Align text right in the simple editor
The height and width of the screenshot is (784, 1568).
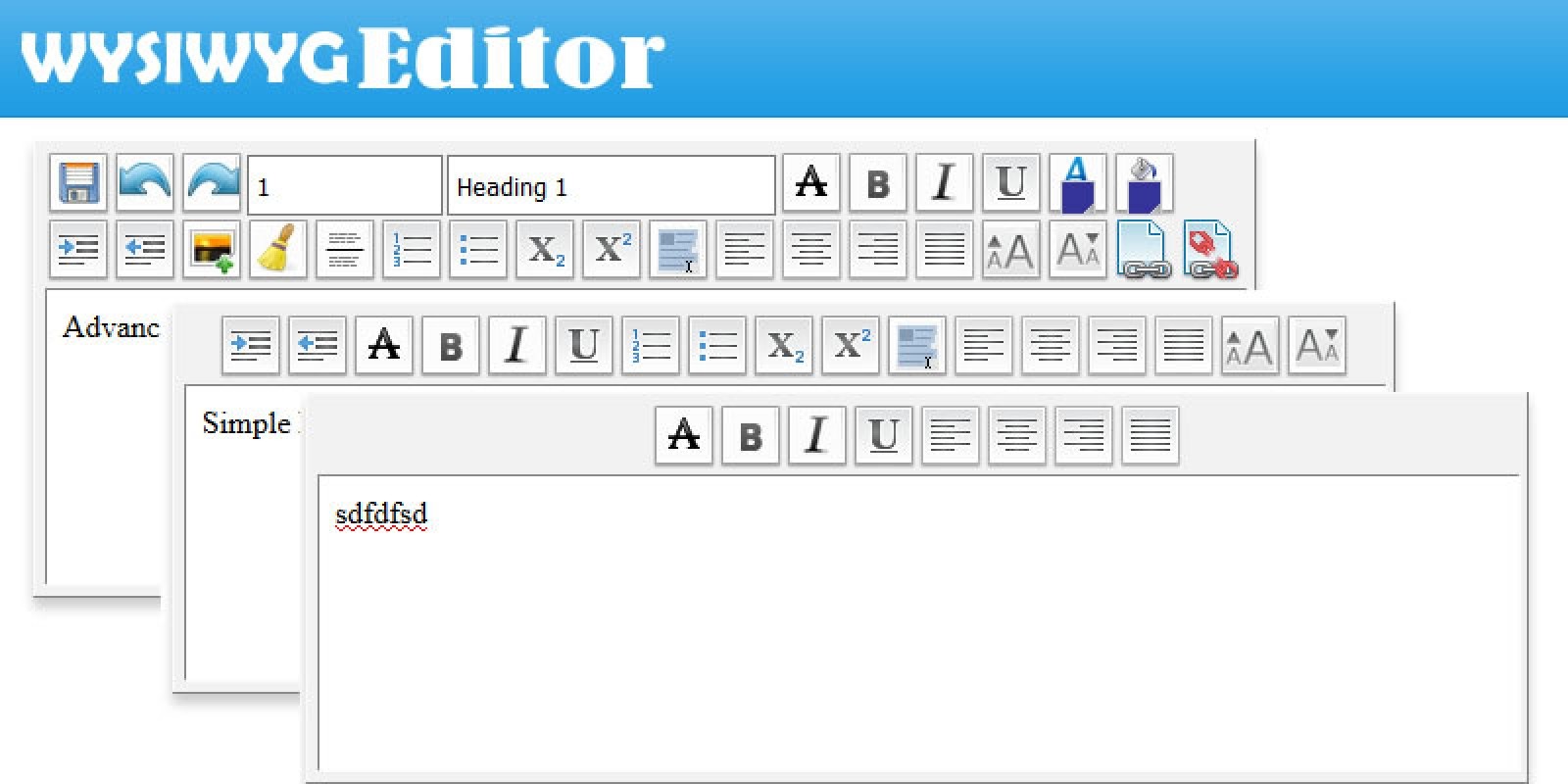pyautogui.click(x=1117, y=345)
